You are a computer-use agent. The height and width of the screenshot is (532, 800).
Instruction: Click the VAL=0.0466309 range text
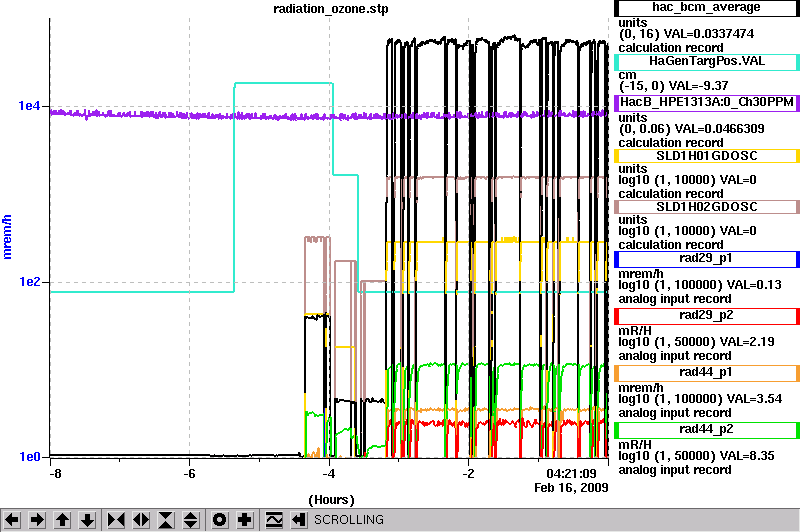coord(719,129)
